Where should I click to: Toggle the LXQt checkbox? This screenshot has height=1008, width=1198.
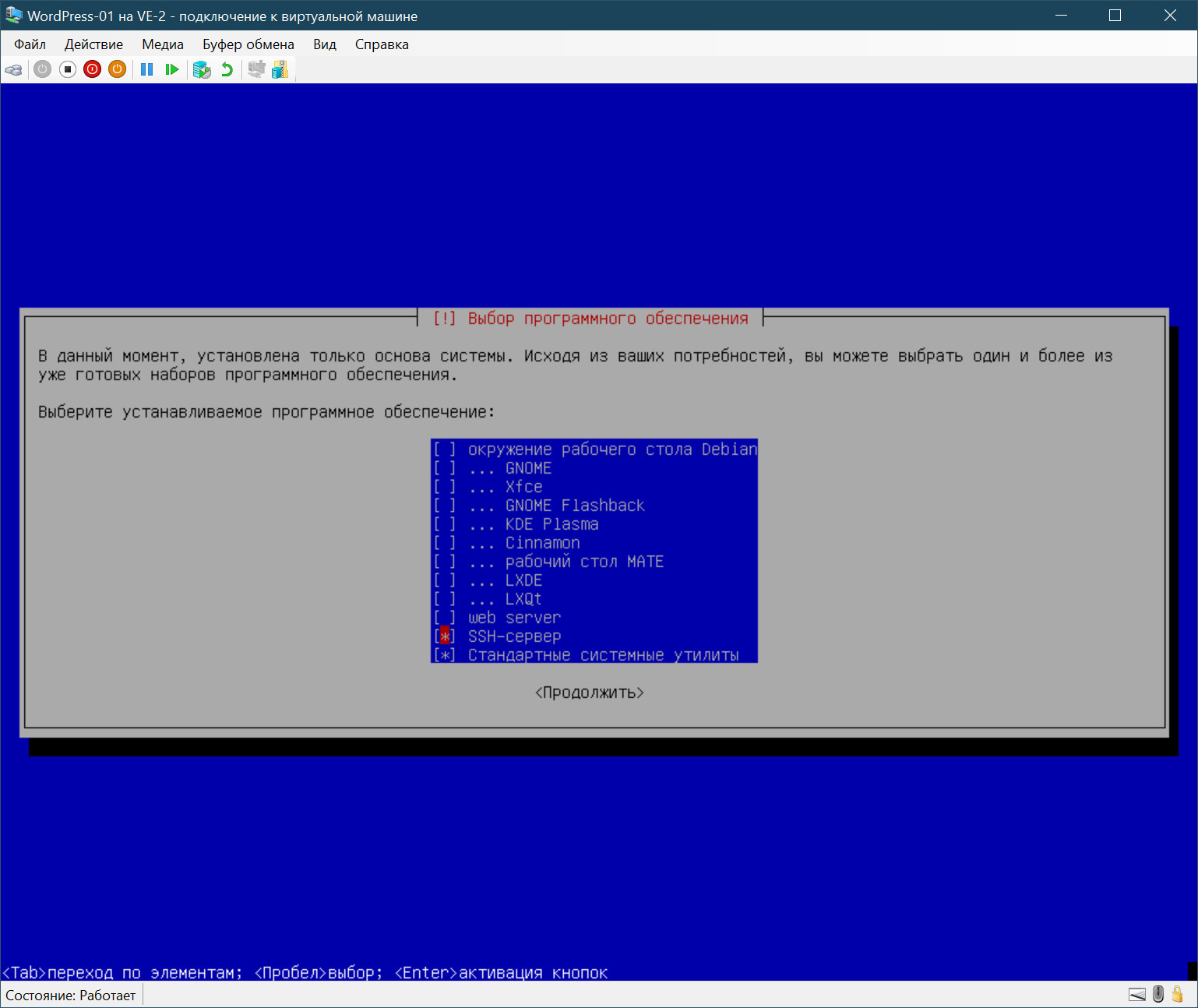(x=445, y=599)
